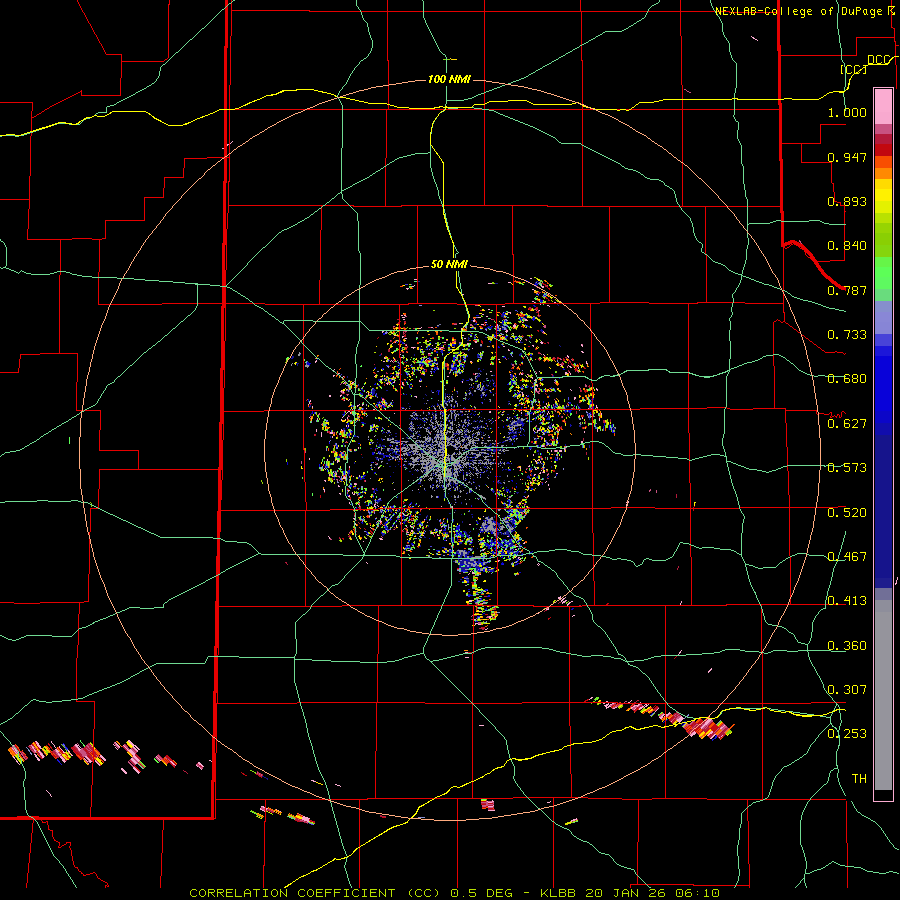This screenshot has height=900, width=900.
Task: Click the 0.627 scale value
Action: click(x=847, y=424)
